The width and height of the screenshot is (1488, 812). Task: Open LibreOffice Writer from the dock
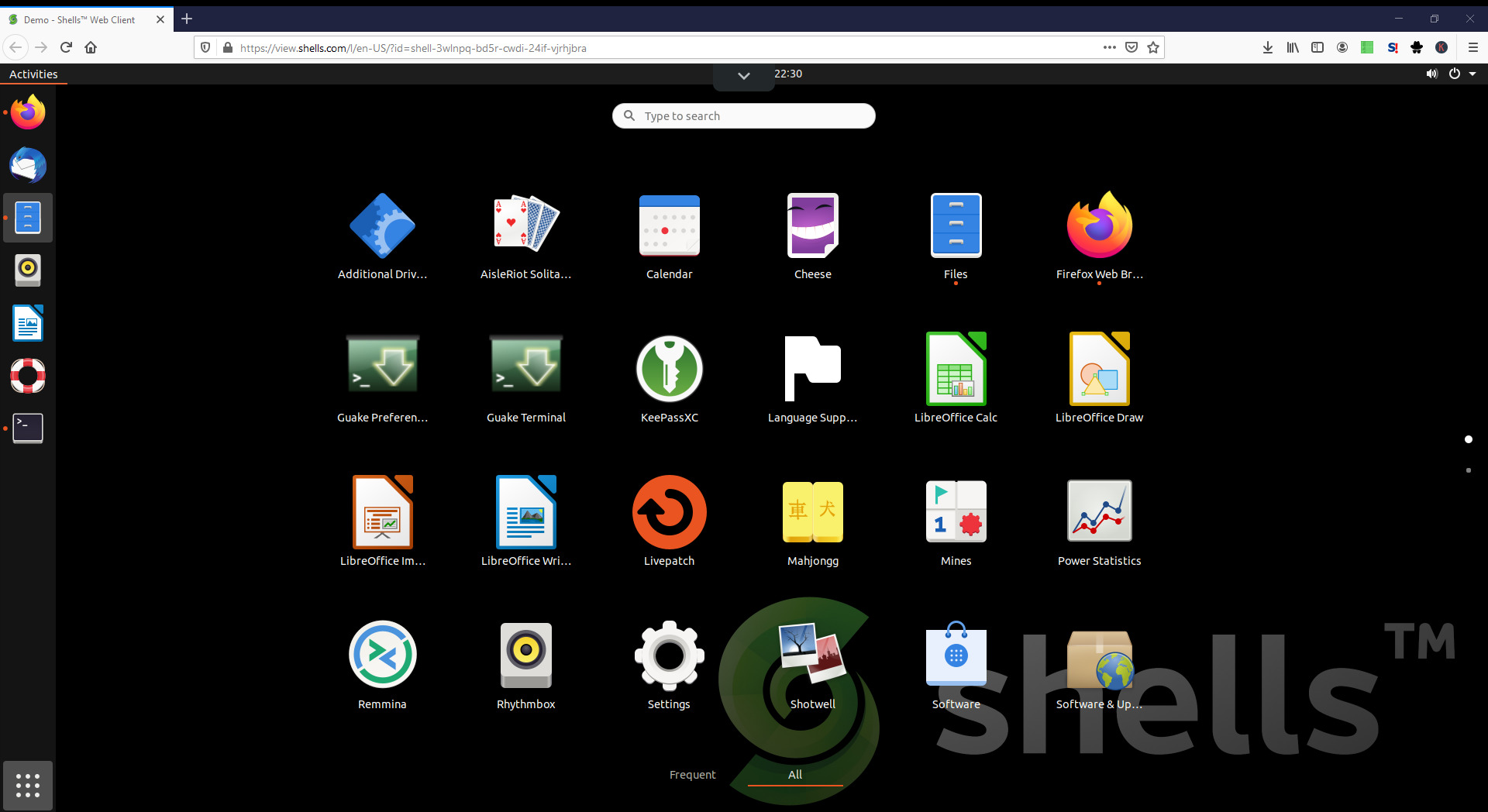pyautogui.click(x=28, y=323)
